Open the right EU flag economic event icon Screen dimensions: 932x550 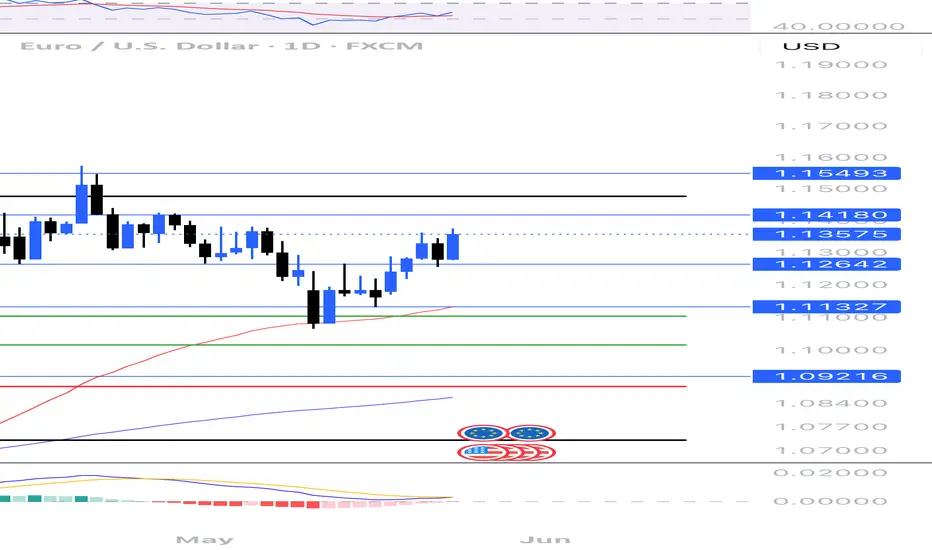click(531, 433)
